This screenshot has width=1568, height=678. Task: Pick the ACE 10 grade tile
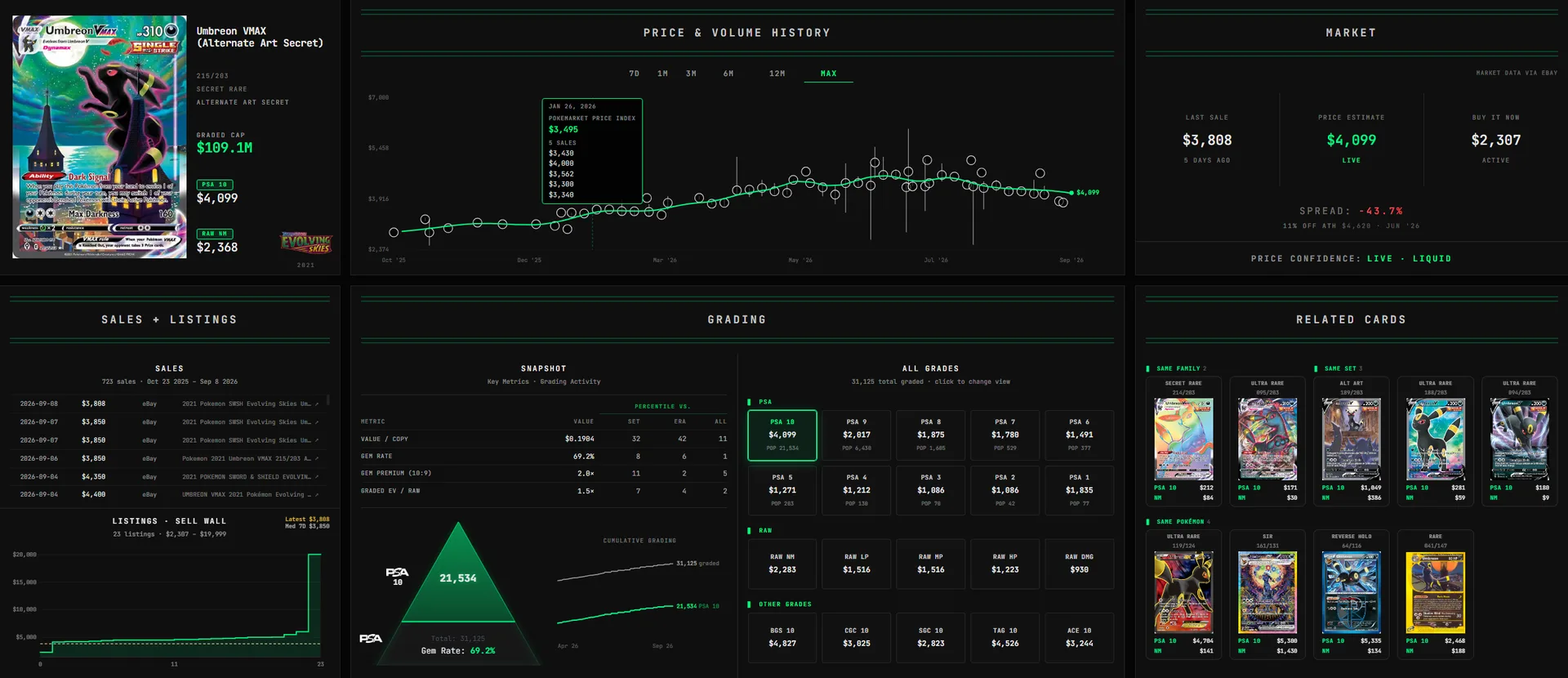coord(1080,637)
